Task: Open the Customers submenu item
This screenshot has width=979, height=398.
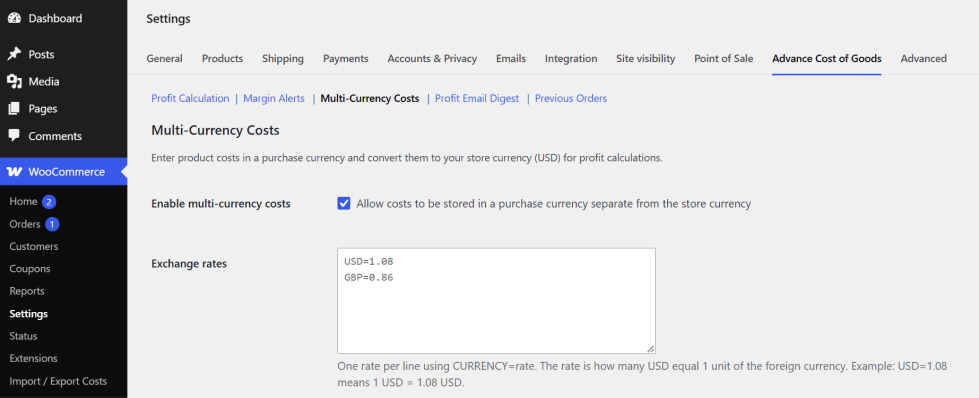Action: pos(34,247)
